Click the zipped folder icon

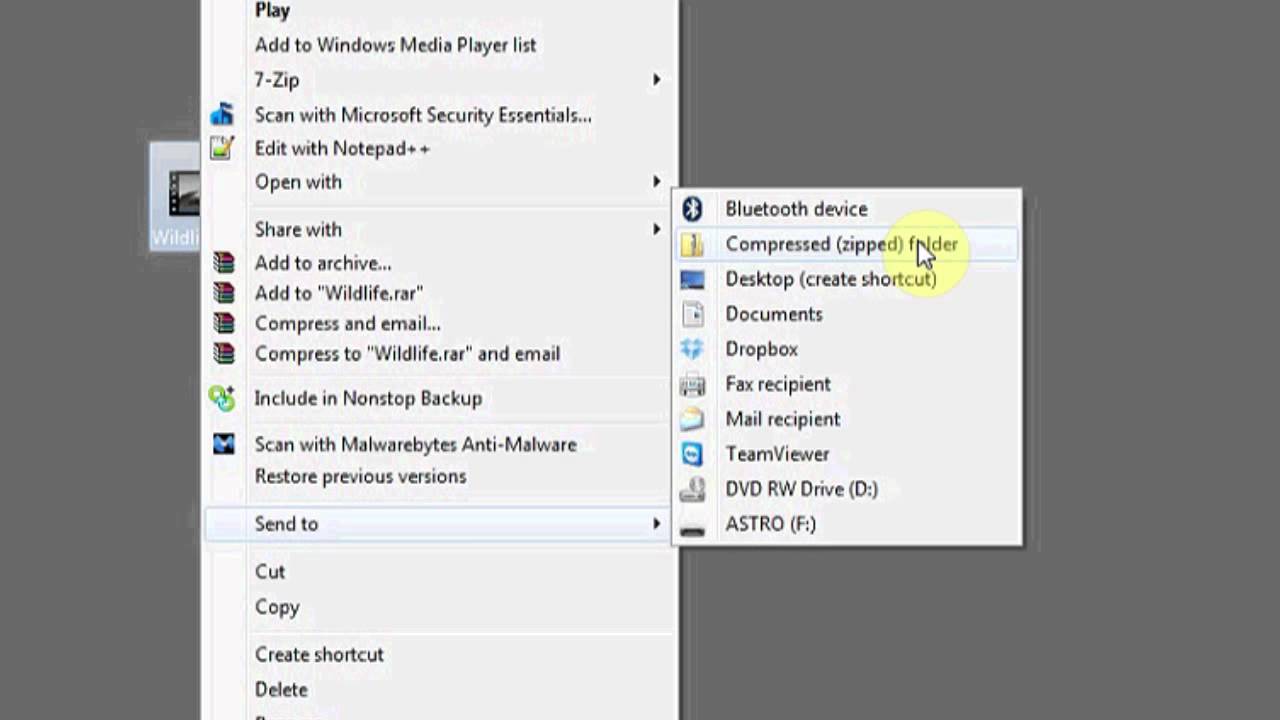point(692,244)
